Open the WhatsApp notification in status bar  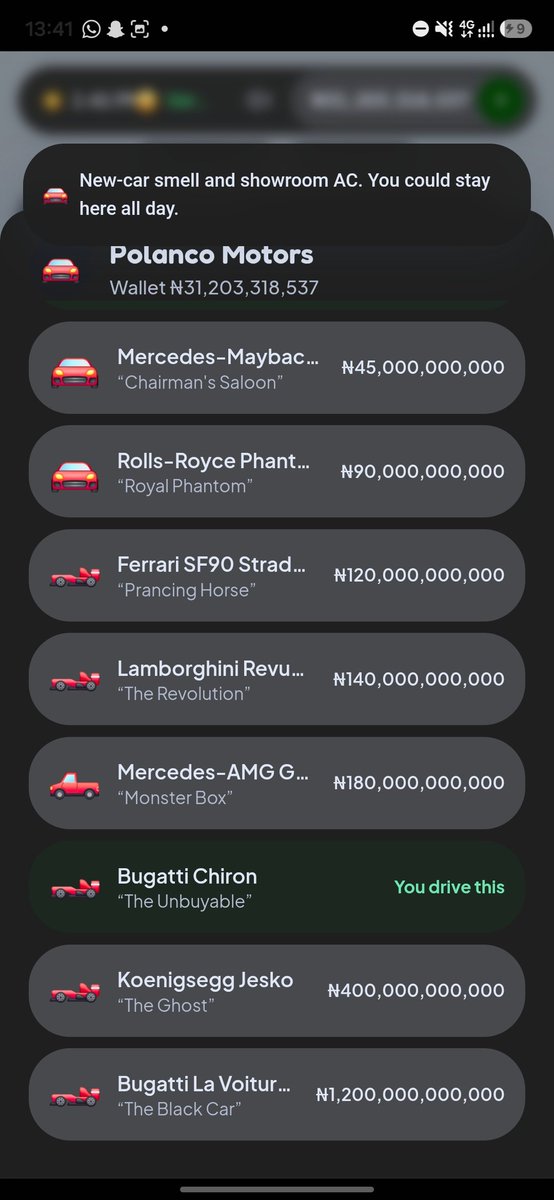[92, 29]
